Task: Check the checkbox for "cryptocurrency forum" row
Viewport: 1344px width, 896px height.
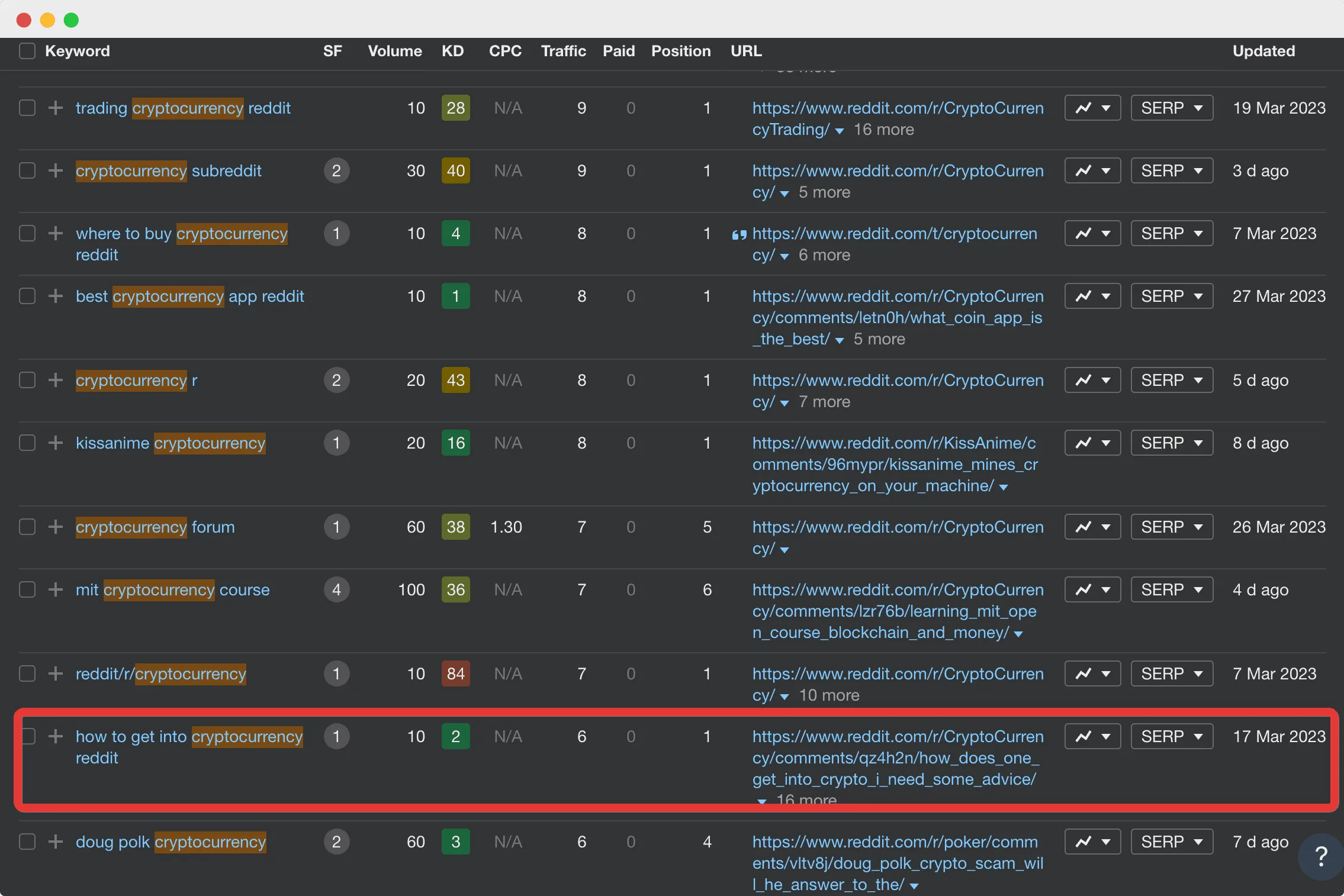Action: [x=27, y=527]
